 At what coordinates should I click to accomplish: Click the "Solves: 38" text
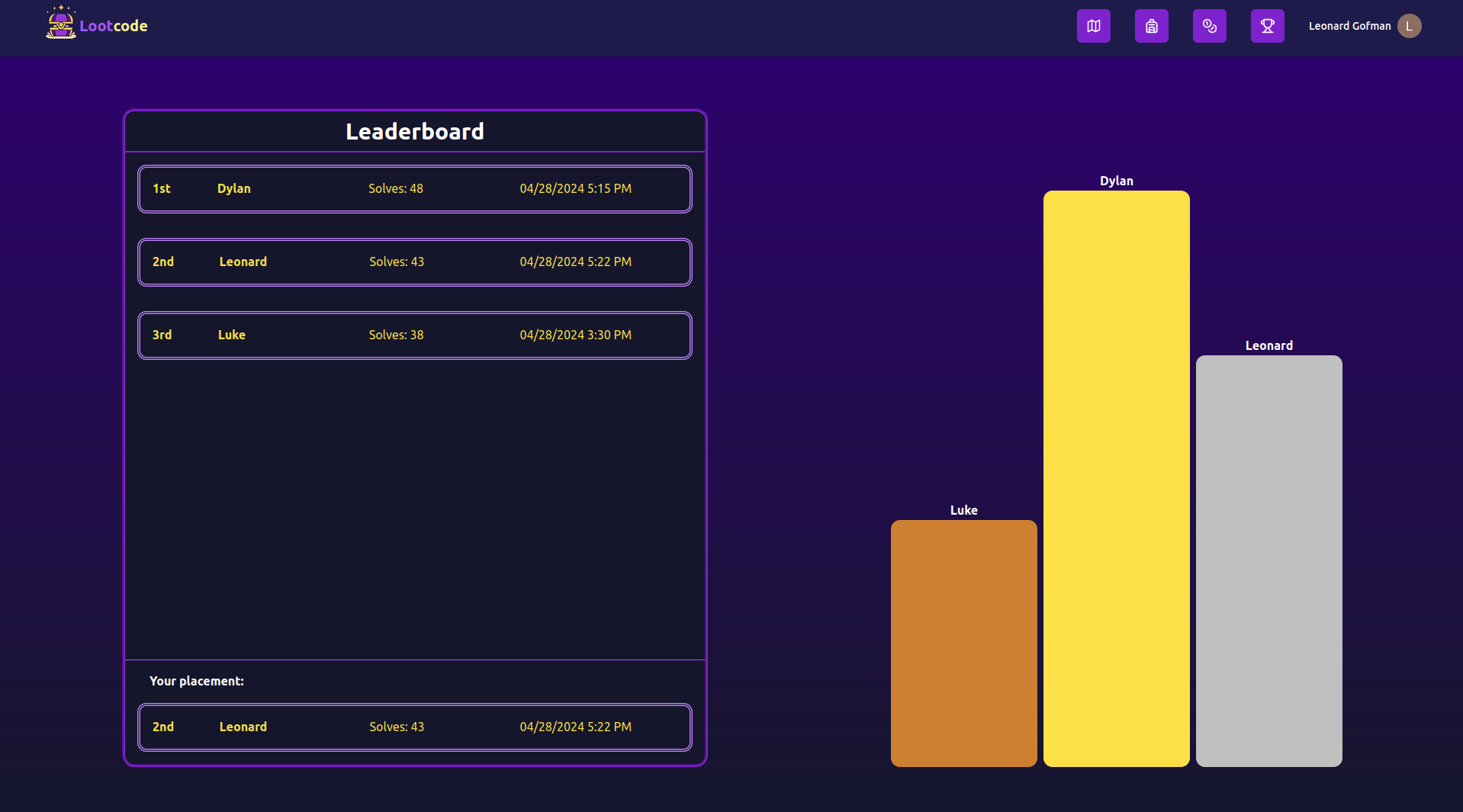click(396, 335)
